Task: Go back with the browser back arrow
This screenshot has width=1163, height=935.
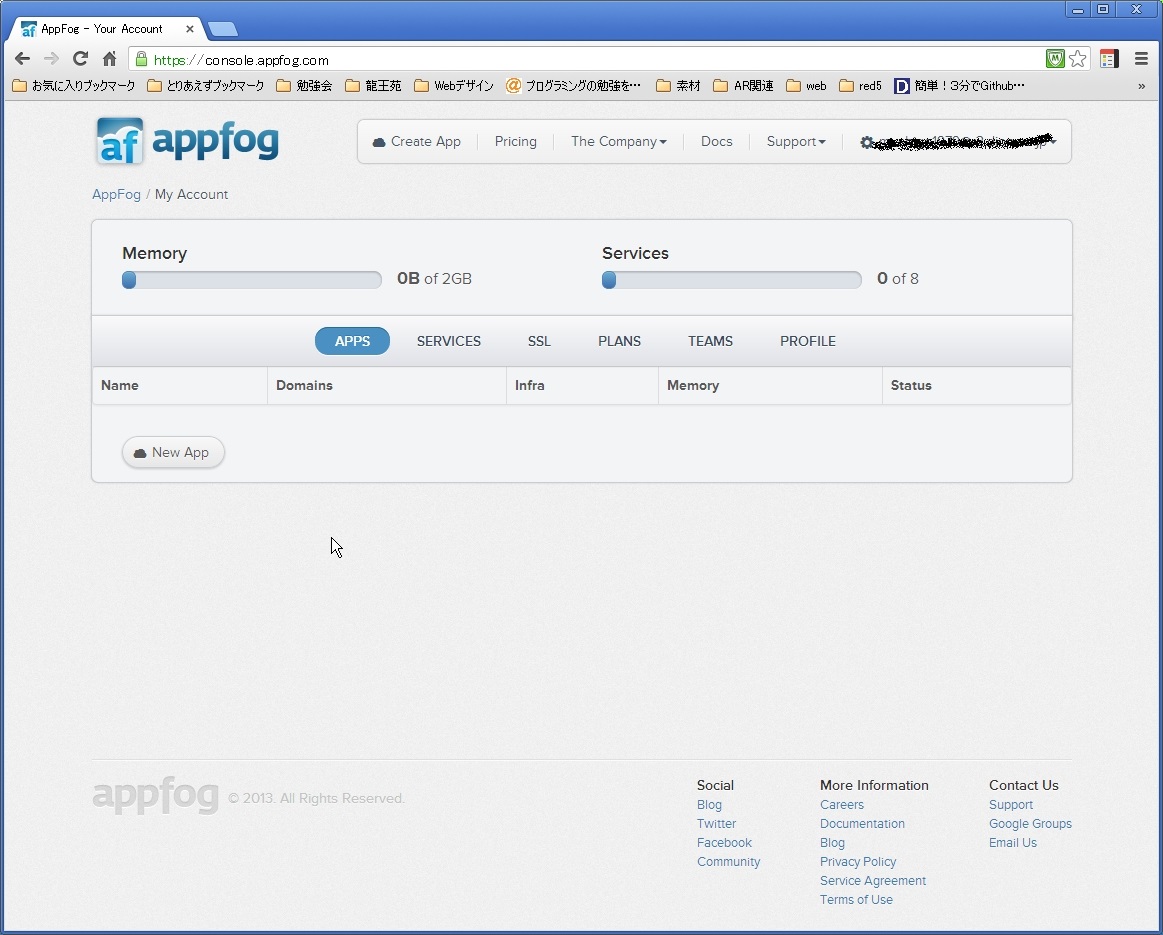Action: pos(22,59)
